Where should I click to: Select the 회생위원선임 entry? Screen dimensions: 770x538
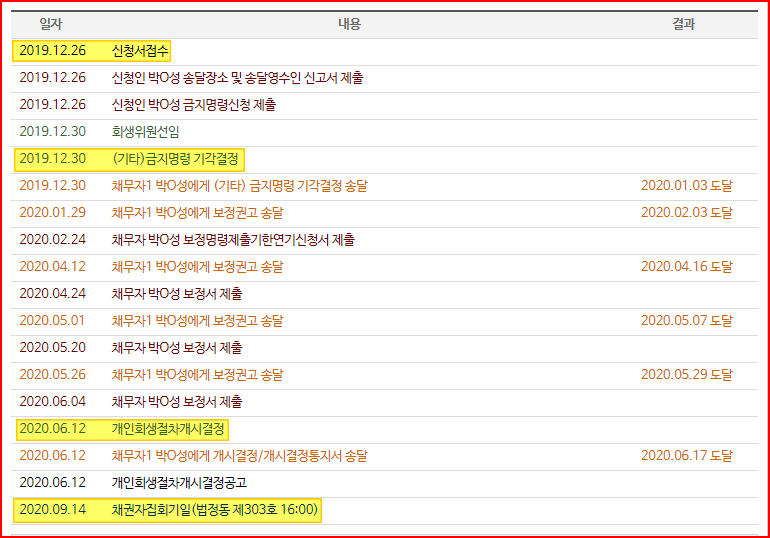(x=145, y=132)
